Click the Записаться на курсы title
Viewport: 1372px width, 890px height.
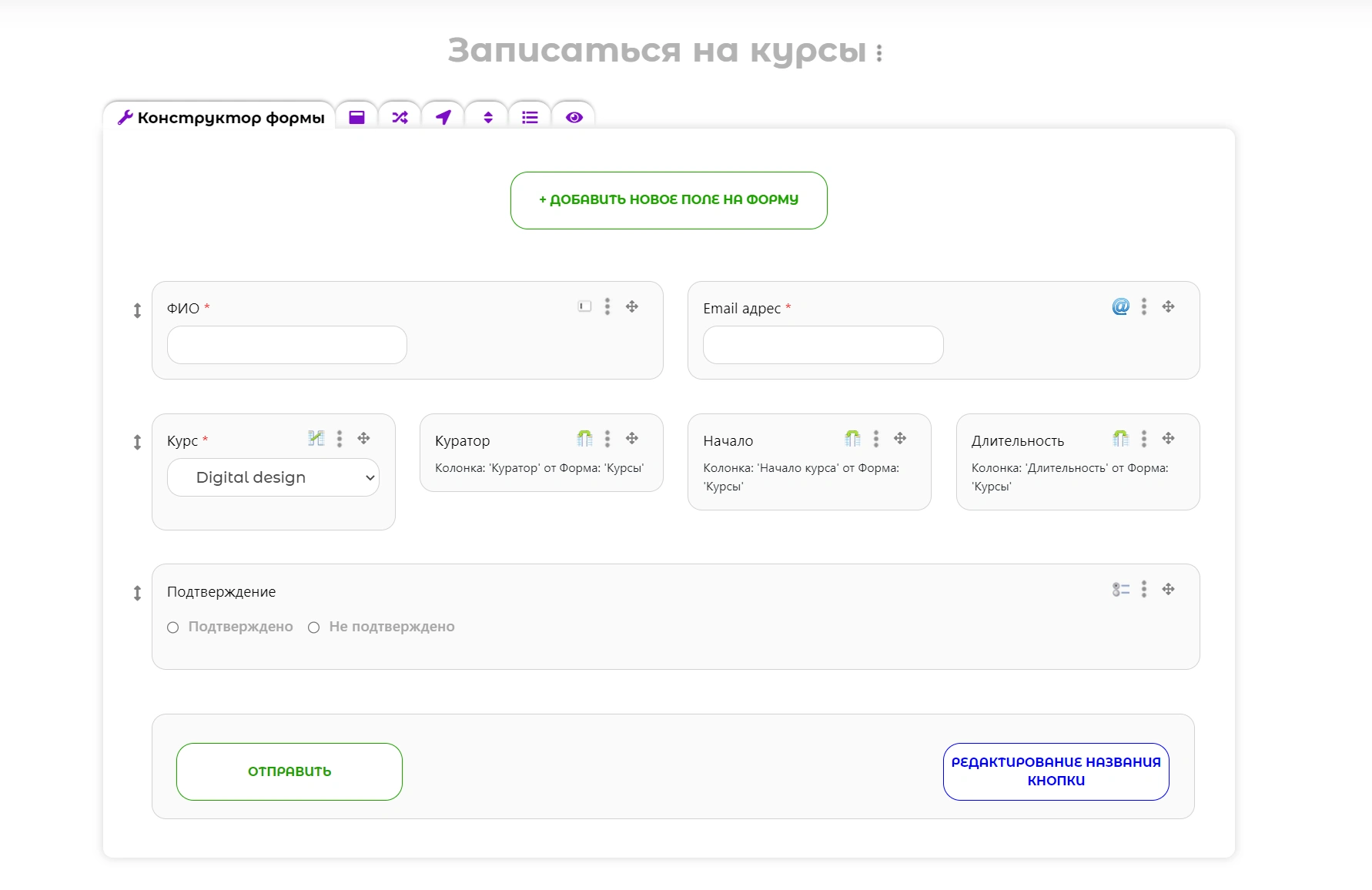[x=658, y=51]
